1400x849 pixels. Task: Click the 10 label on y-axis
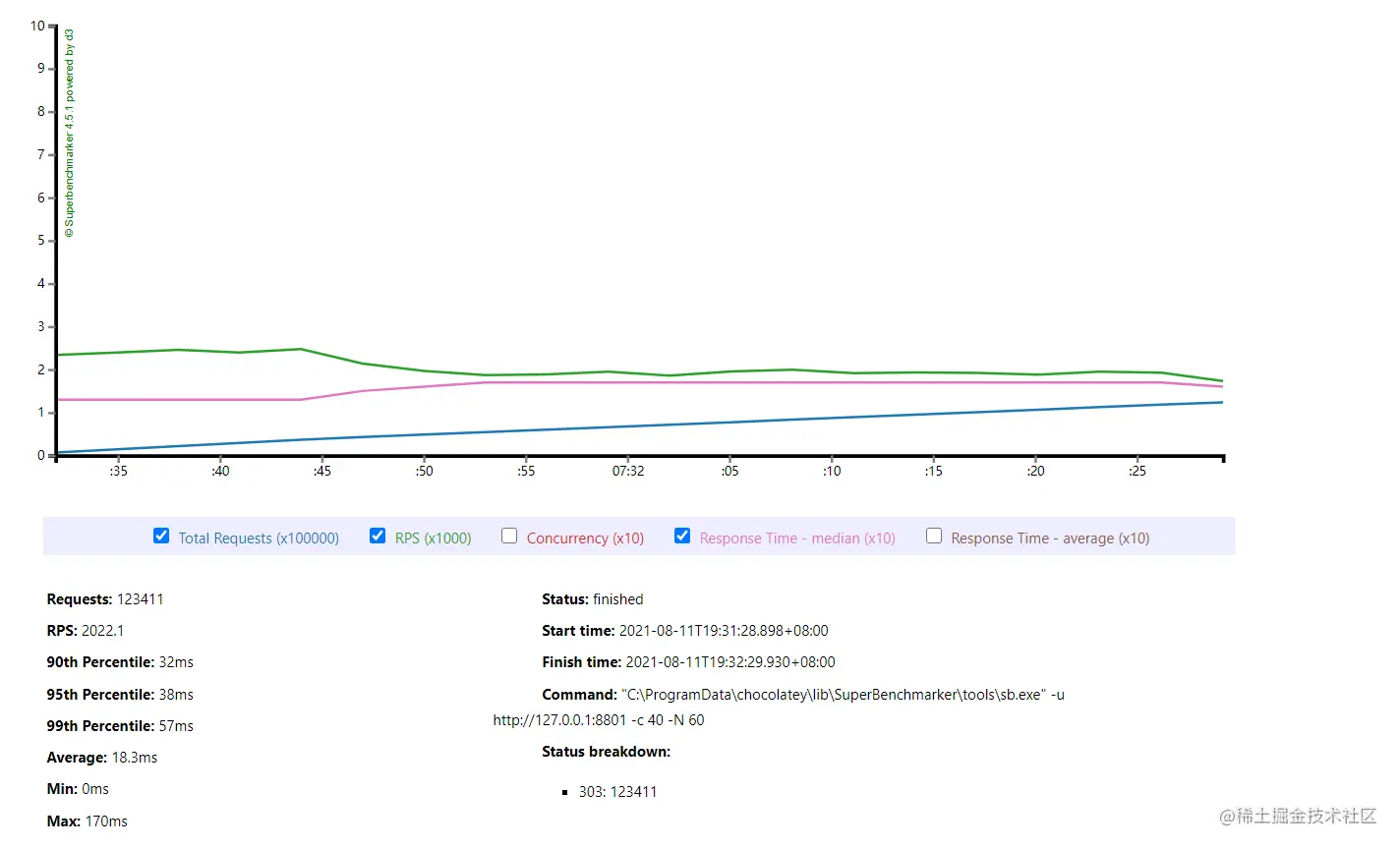point(38,26)
